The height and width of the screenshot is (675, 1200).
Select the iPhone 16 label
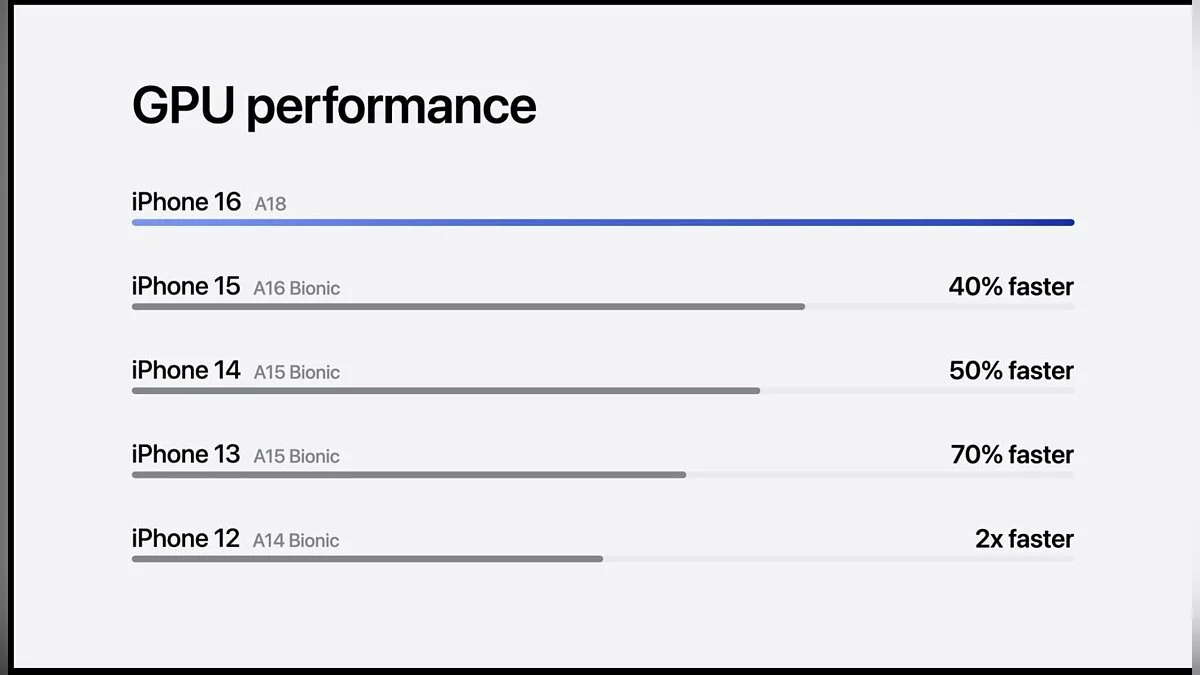tap(186, 202)
